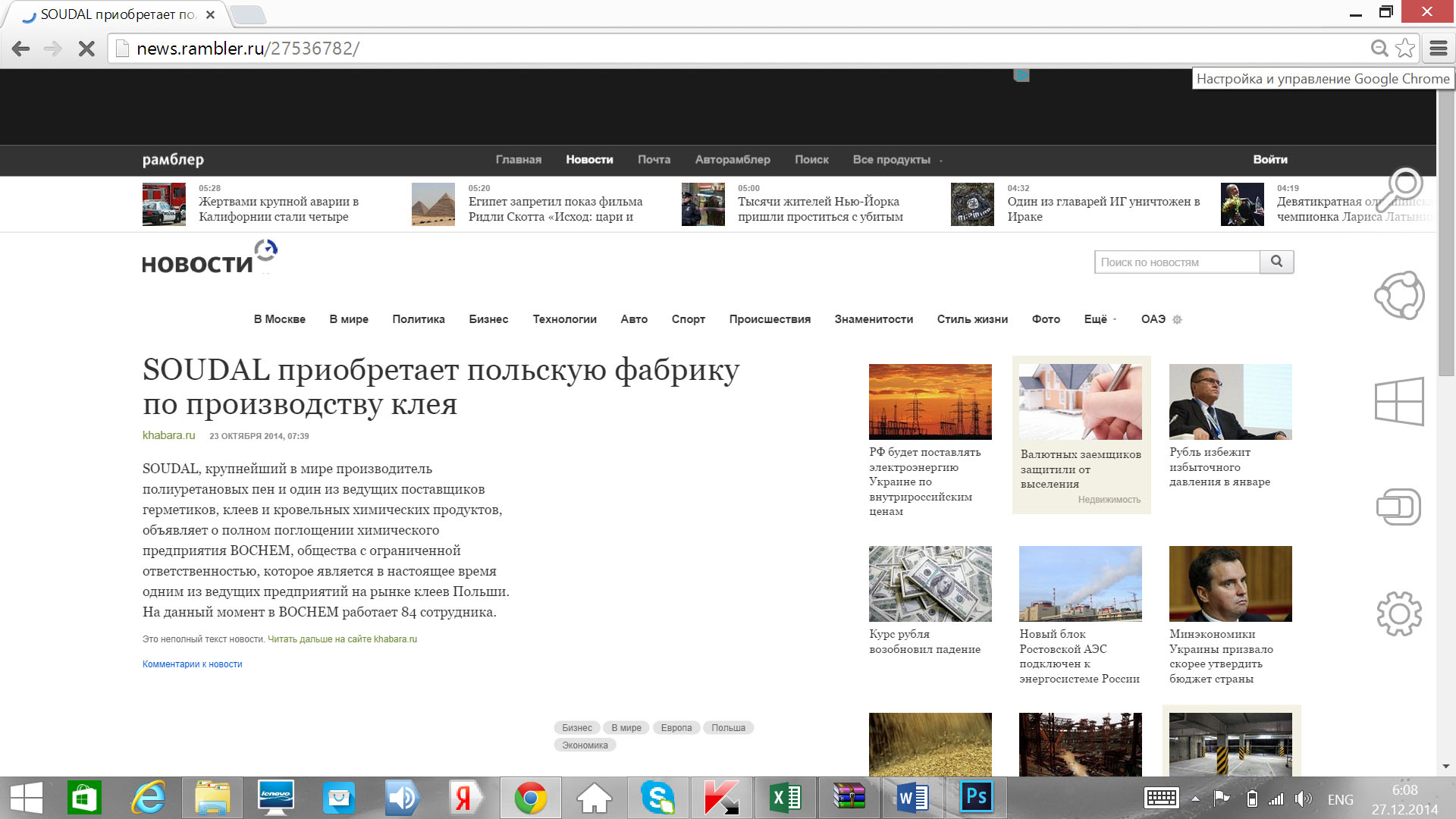Screen dimensions: 1456x819
Task: Open the Share charm
Action: (x=1399, y=295)
